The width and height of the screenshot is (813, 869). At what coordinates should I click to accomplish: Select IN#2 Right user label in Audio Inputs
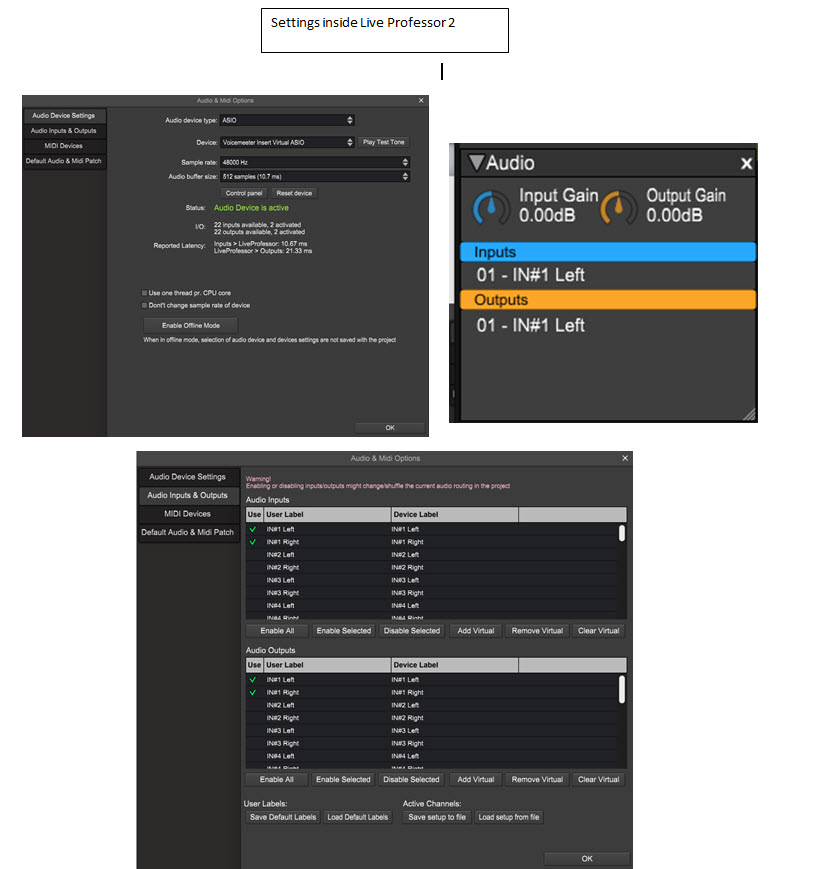(x=283, y=568)
